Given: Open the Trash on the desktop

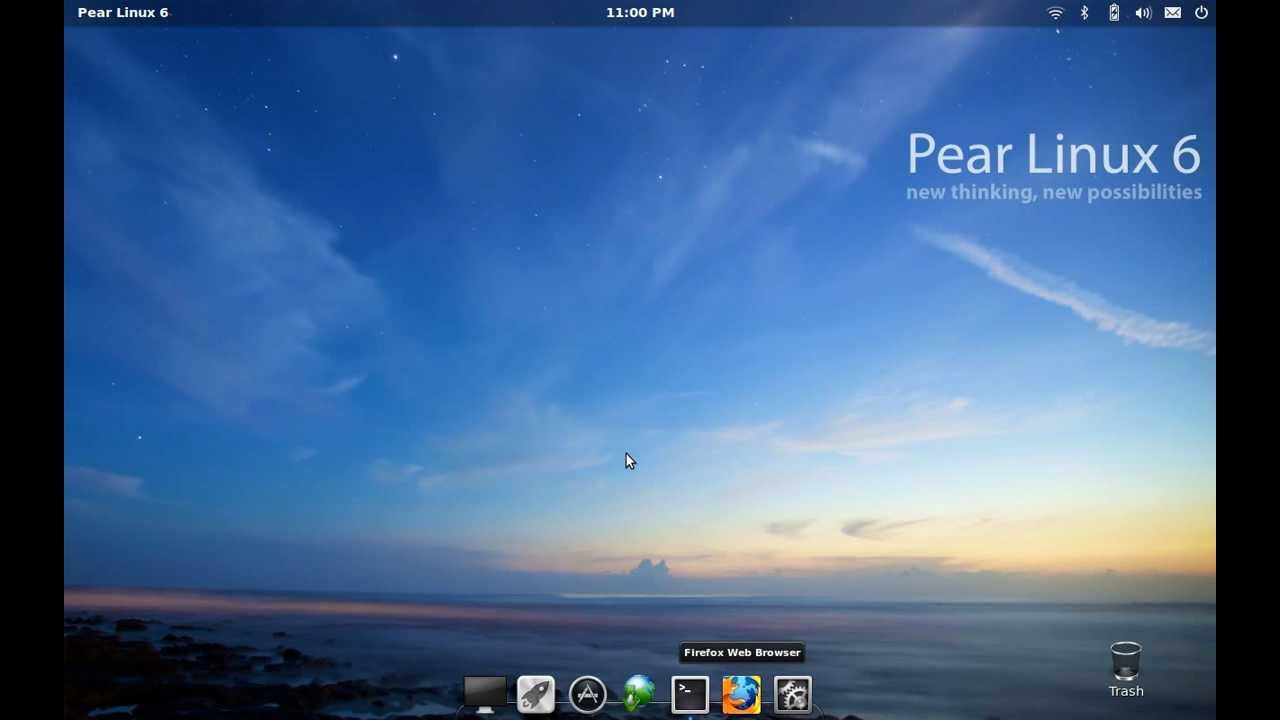Looking at the screenshot, I should tap(1126, 670).
